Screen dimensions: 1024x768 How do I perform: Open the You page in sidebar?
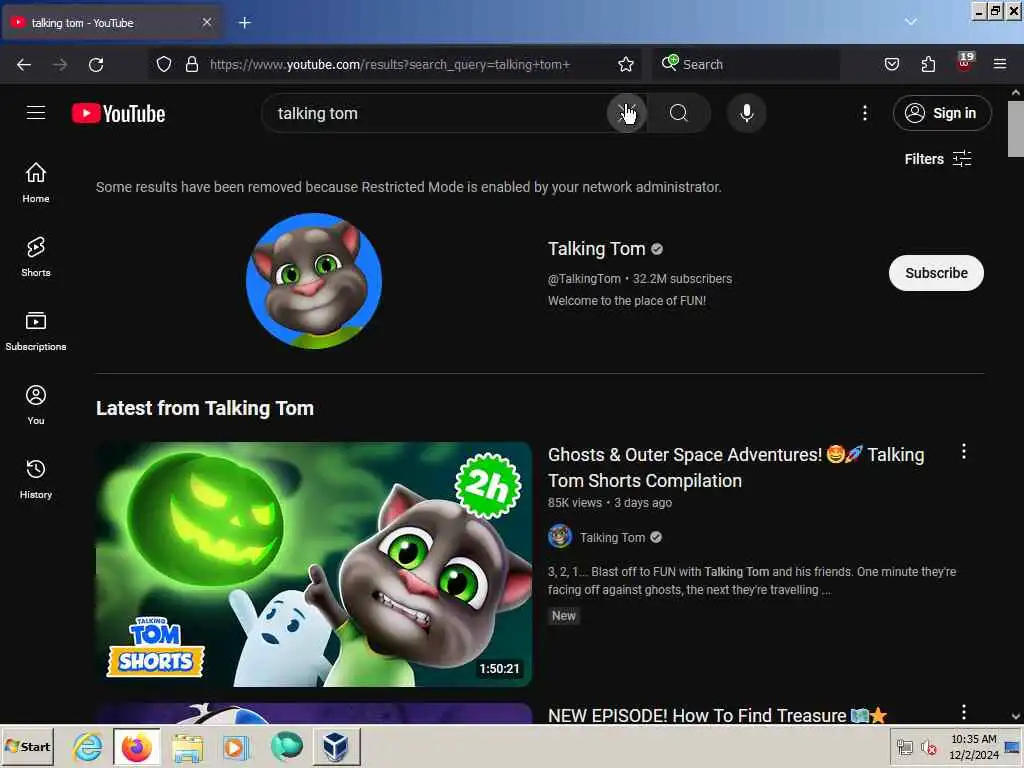[x=36, y=405]
